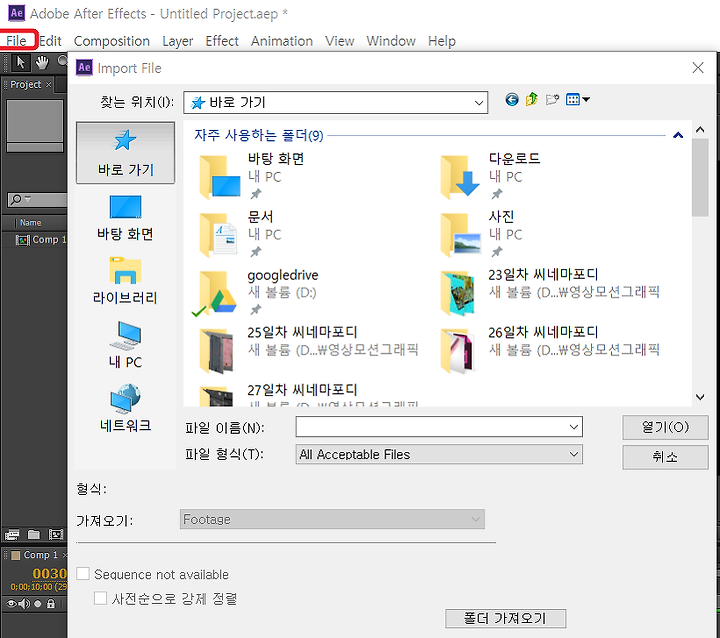720x638 pixels.
Task: Open the Layer menu
Action: (x=177, y=41)
